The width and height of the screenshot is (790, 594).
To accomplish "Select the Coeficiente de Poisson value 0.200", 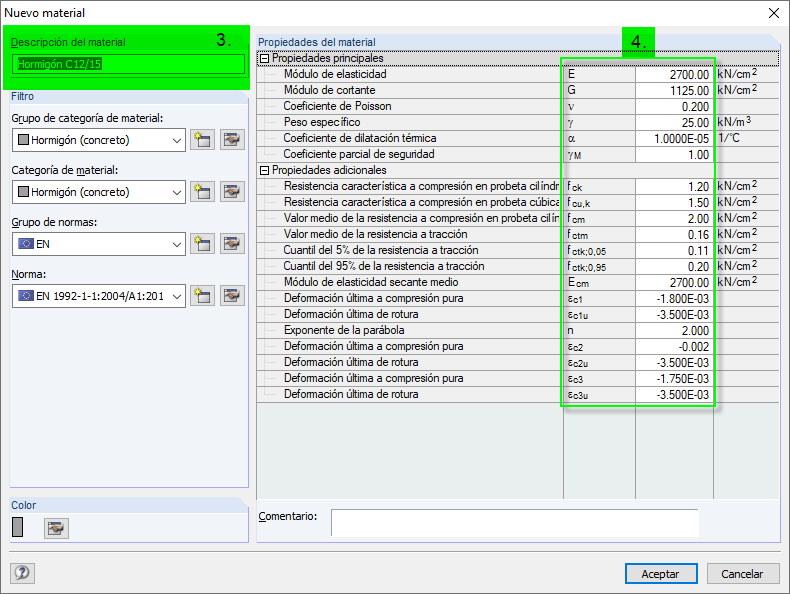I will click(x=674, y=107).
